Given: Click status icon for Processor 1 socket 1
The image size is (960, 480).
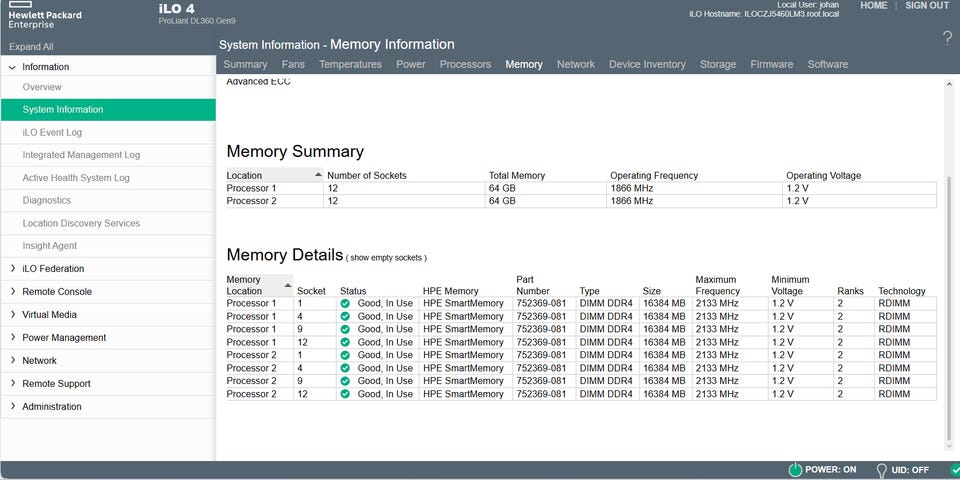Looking at the screenshot, I should pyautogui.click(x=345, y=303).
